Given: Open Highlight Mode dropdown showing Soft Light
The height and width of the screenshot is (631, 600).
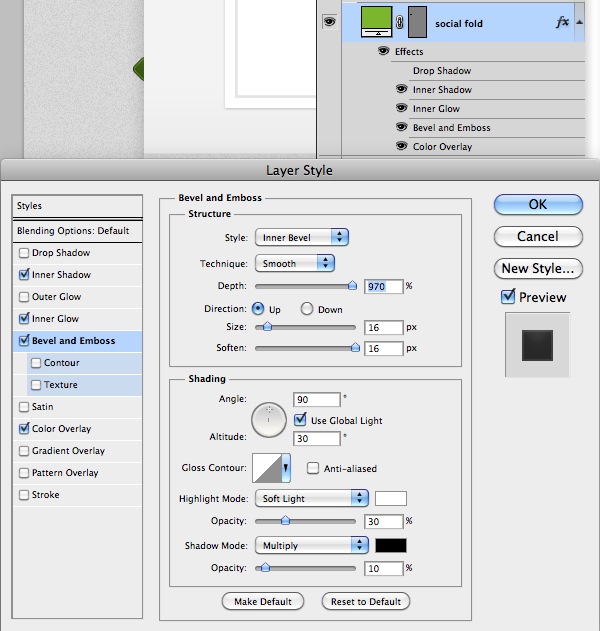Looking at the screenshot, I should click(x=312, y=498).
